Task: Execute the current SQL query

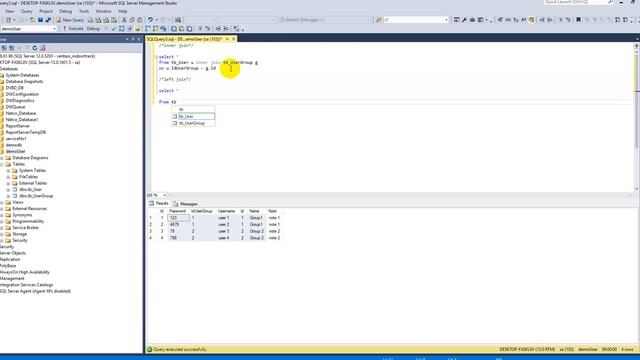Action: pyautogui.click(x=73, y=29)
